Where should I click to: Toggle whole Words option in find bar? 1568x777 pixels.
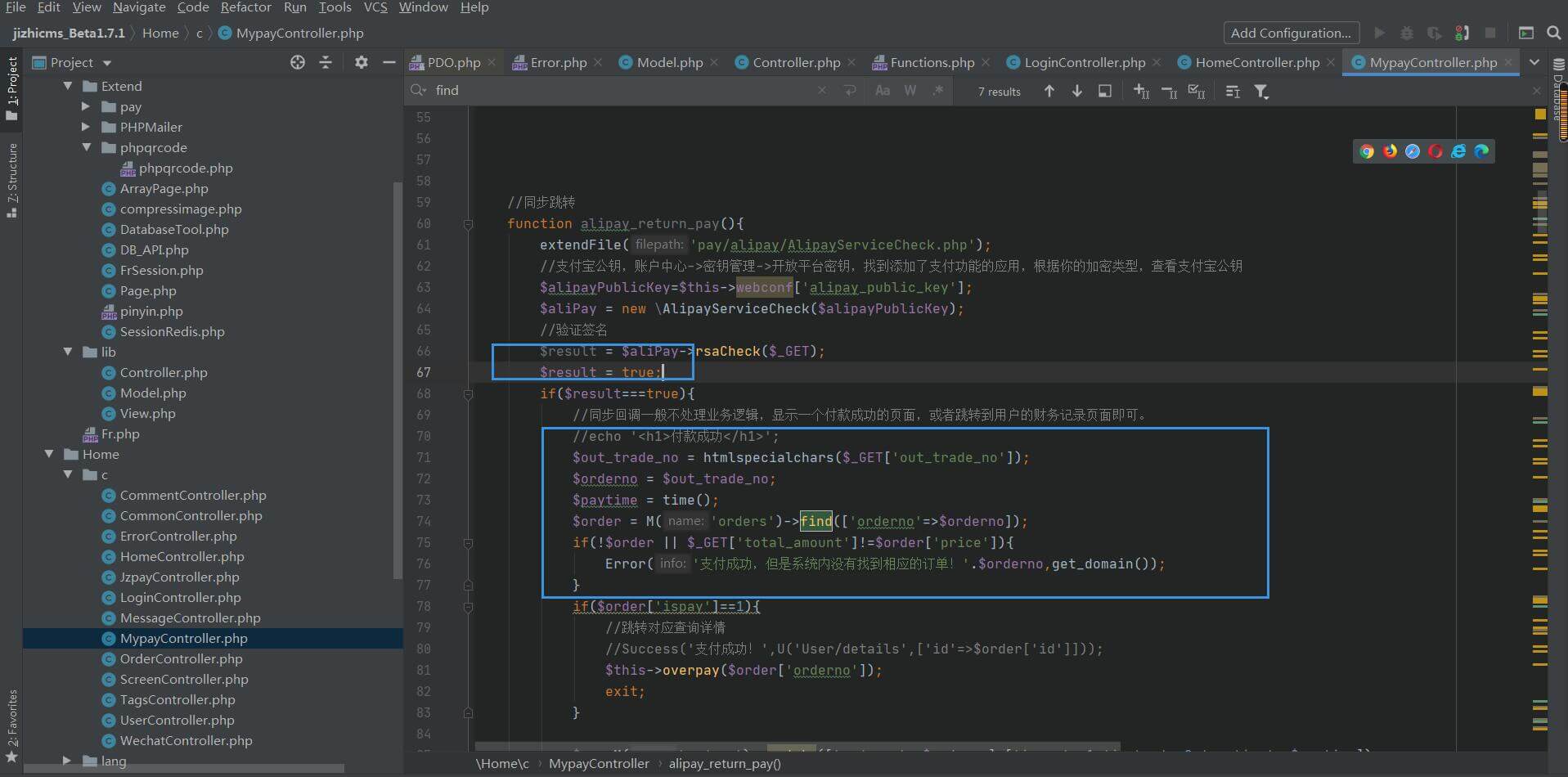pyautogui.click(x=910, y=91)
